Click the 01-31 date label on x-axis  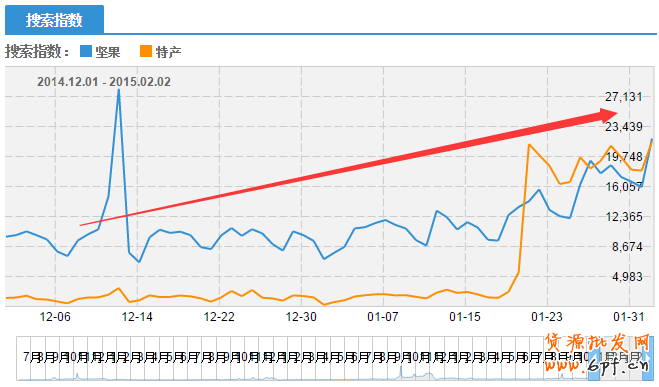point(628,317)
